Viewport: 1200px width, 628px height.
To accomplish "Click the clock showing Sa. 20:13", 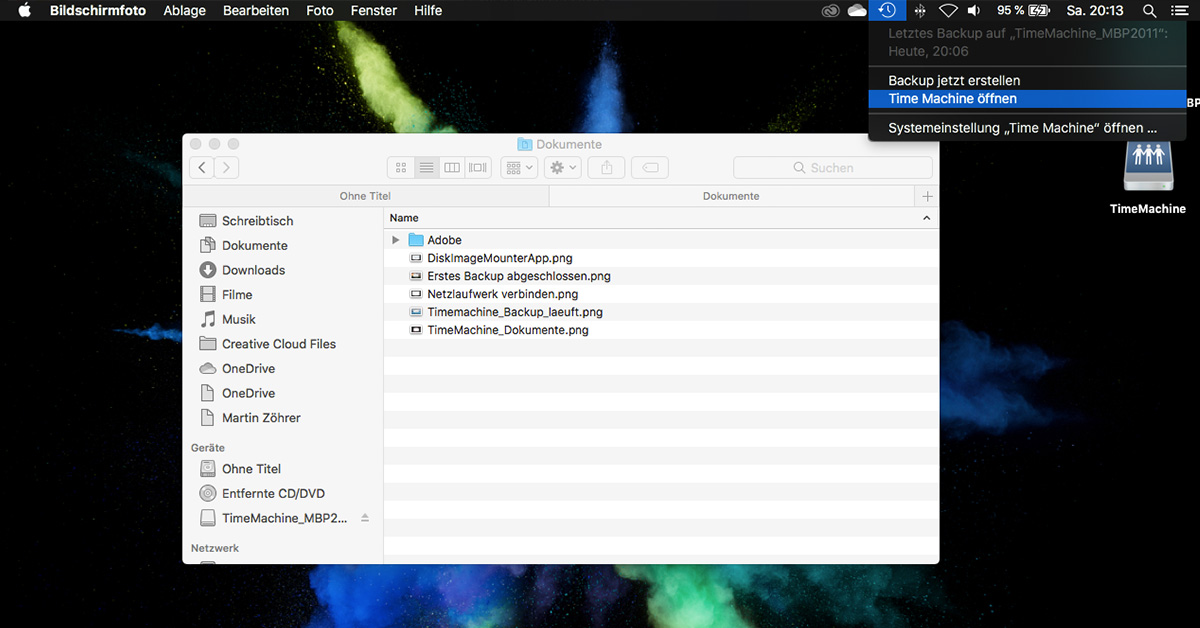I will (1097, 11).
